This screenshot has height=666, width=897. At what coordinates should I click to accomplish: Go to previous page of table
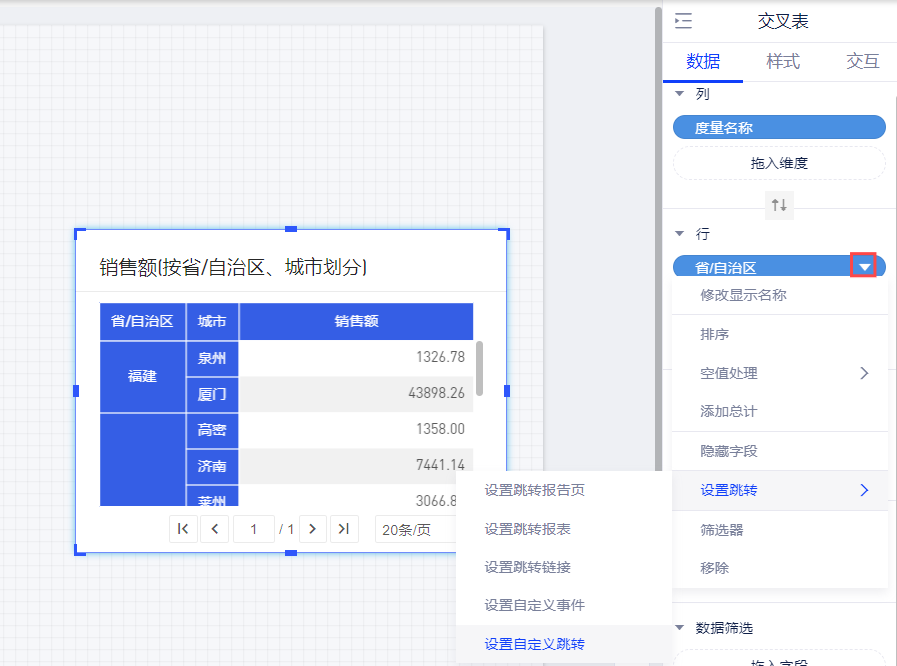click(214, 529)
